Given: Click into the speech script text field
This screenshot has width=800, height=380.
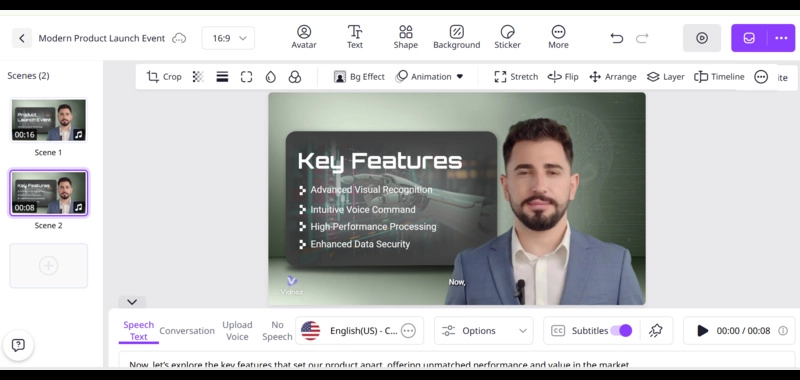Looking at the screenshot, I should [457, 361].
